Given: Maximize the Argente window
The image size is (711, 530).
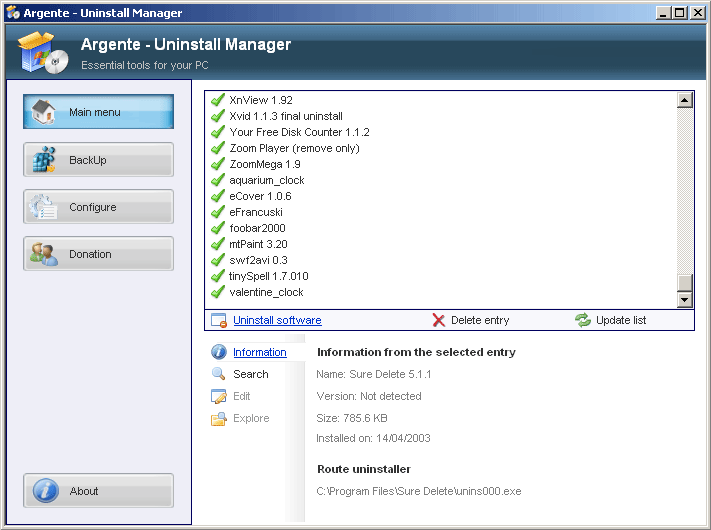Looking at the screenshot, I should (680, 13).
